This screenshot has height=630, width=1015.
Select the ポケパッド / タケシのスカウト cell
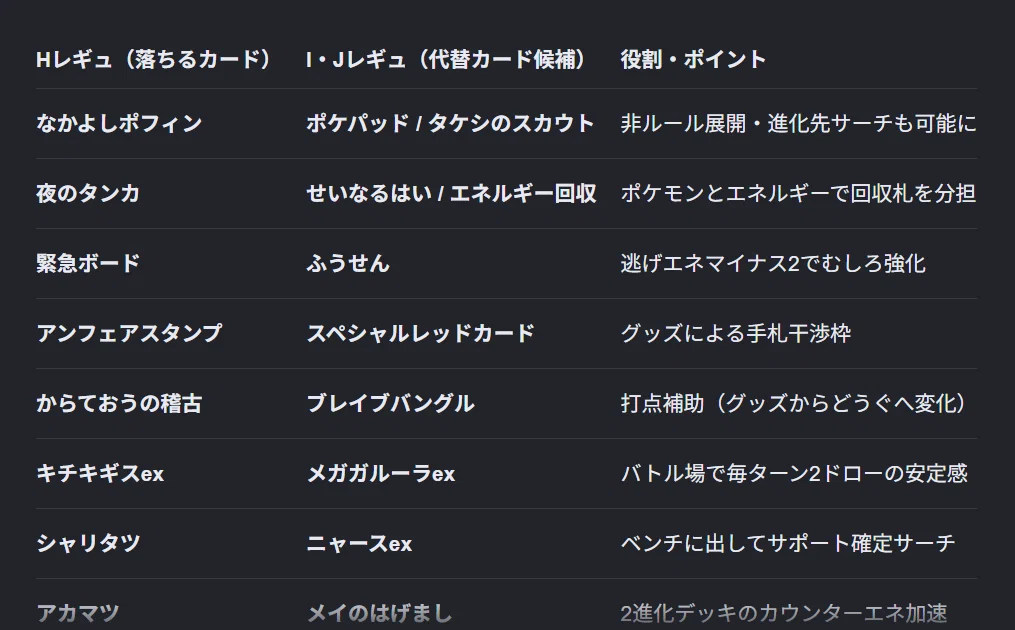coord(450,123)
